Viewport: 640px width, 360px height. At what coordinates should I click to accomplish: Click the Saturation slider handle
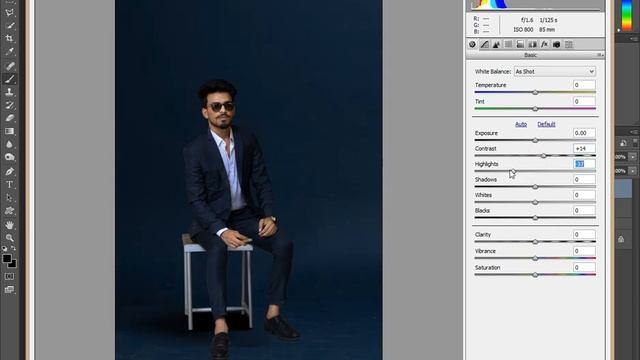(535, 275)
